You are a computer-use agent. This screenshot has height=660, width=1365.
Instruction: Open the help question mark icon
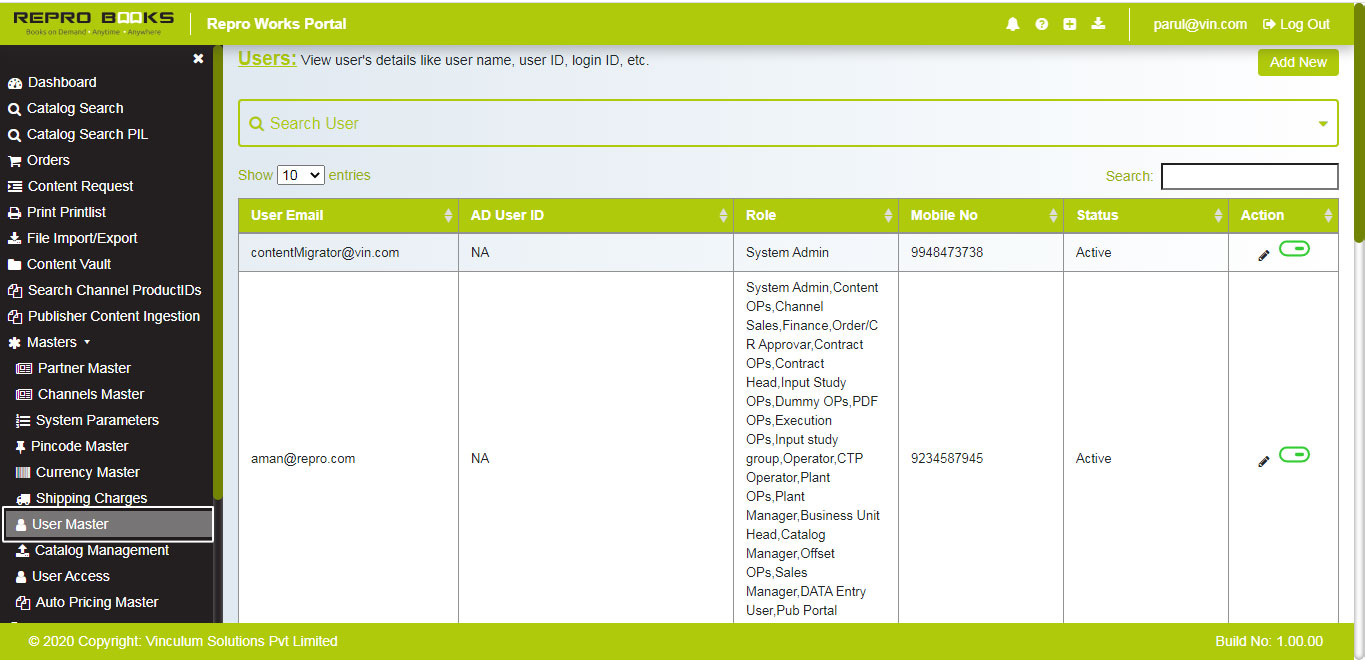point(1041,24)
